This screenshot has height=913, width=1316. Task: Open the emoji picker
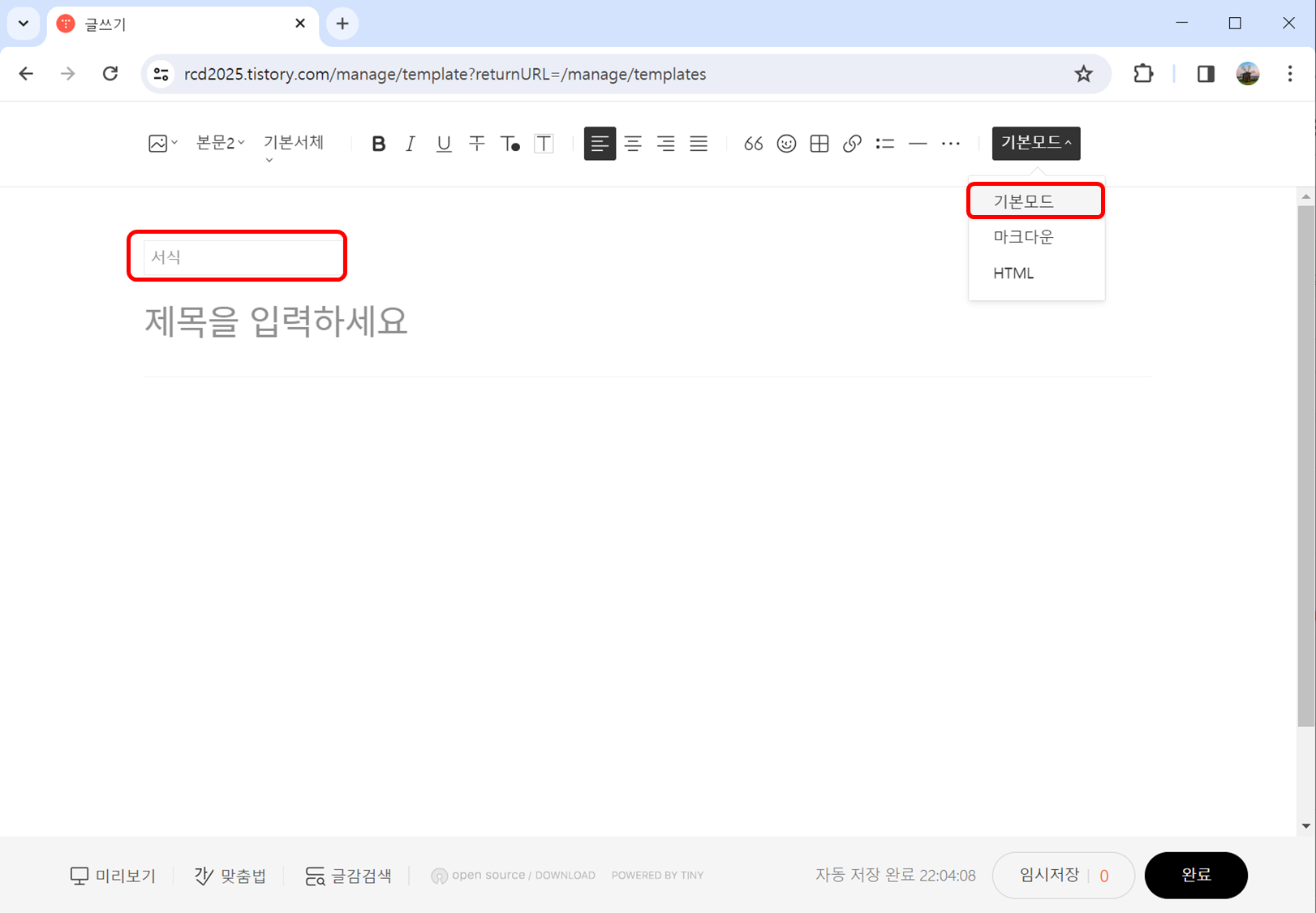pos(786,144)
